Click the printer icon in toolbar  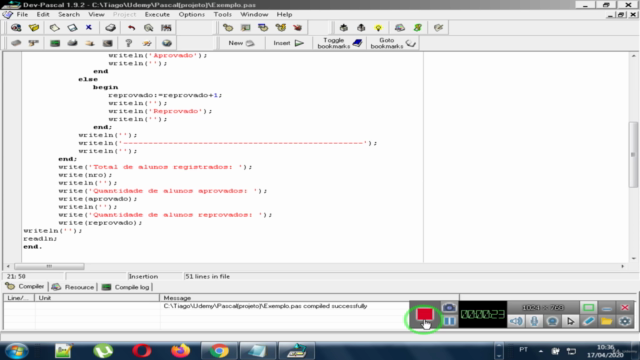110,28
